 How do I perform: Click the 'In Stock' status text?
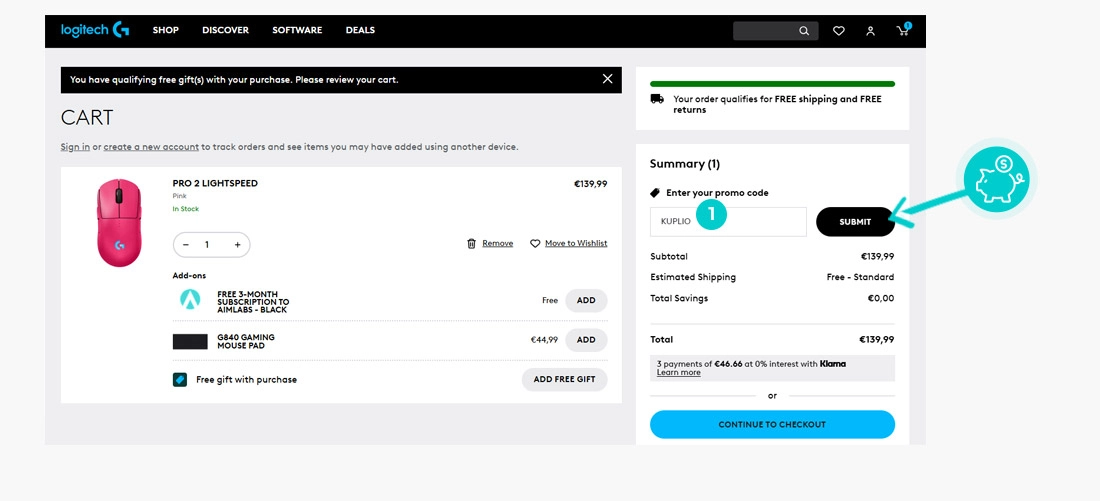tap(186, 209)
